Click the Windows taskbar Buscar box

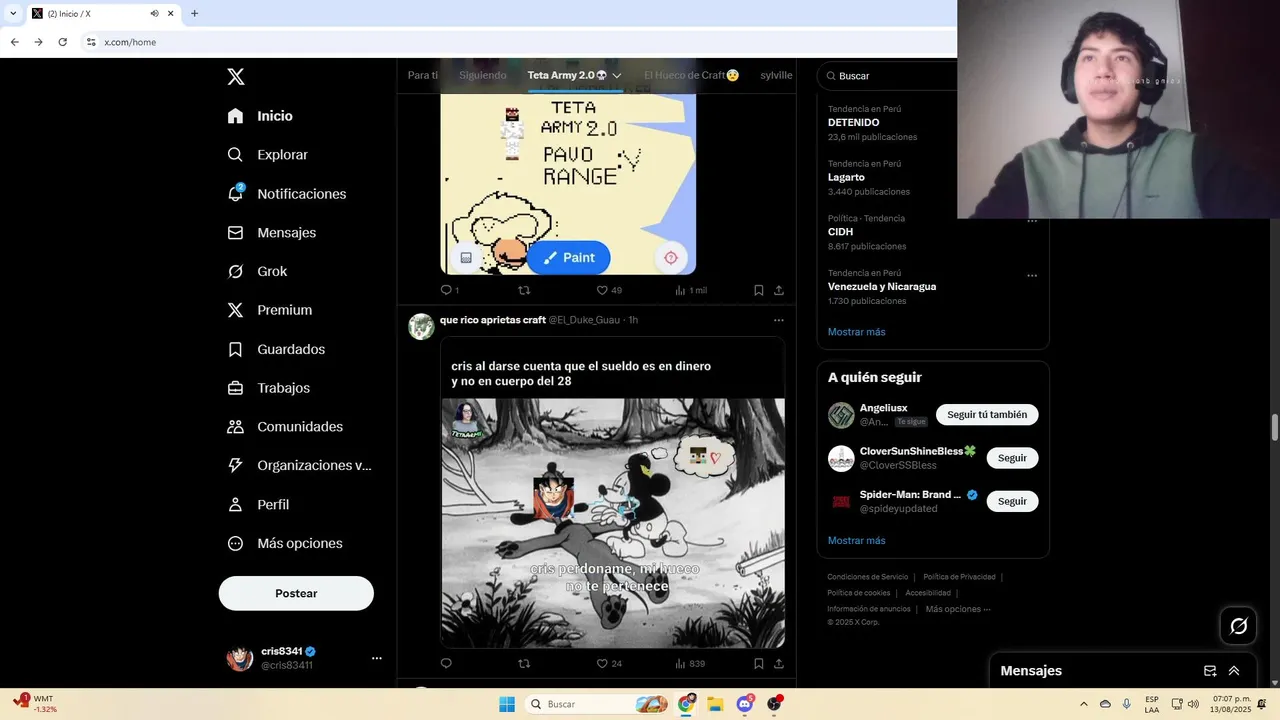tap(597, 704)
